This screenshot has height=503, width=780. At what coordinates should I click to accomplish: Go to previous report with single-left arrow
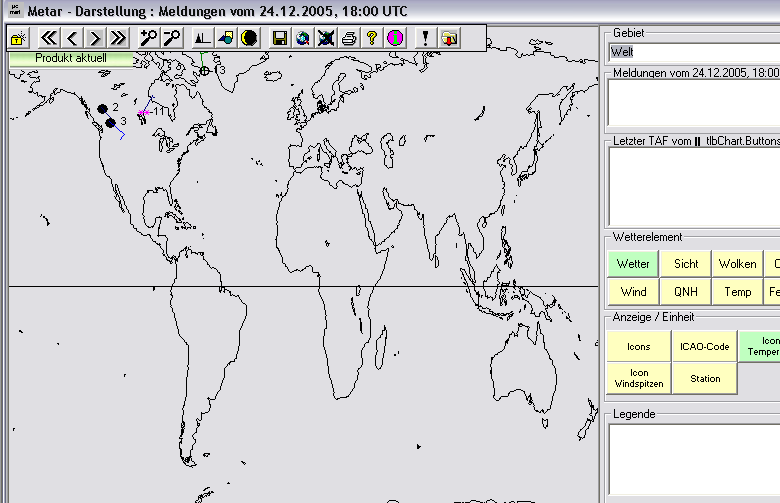click(71, 38)
